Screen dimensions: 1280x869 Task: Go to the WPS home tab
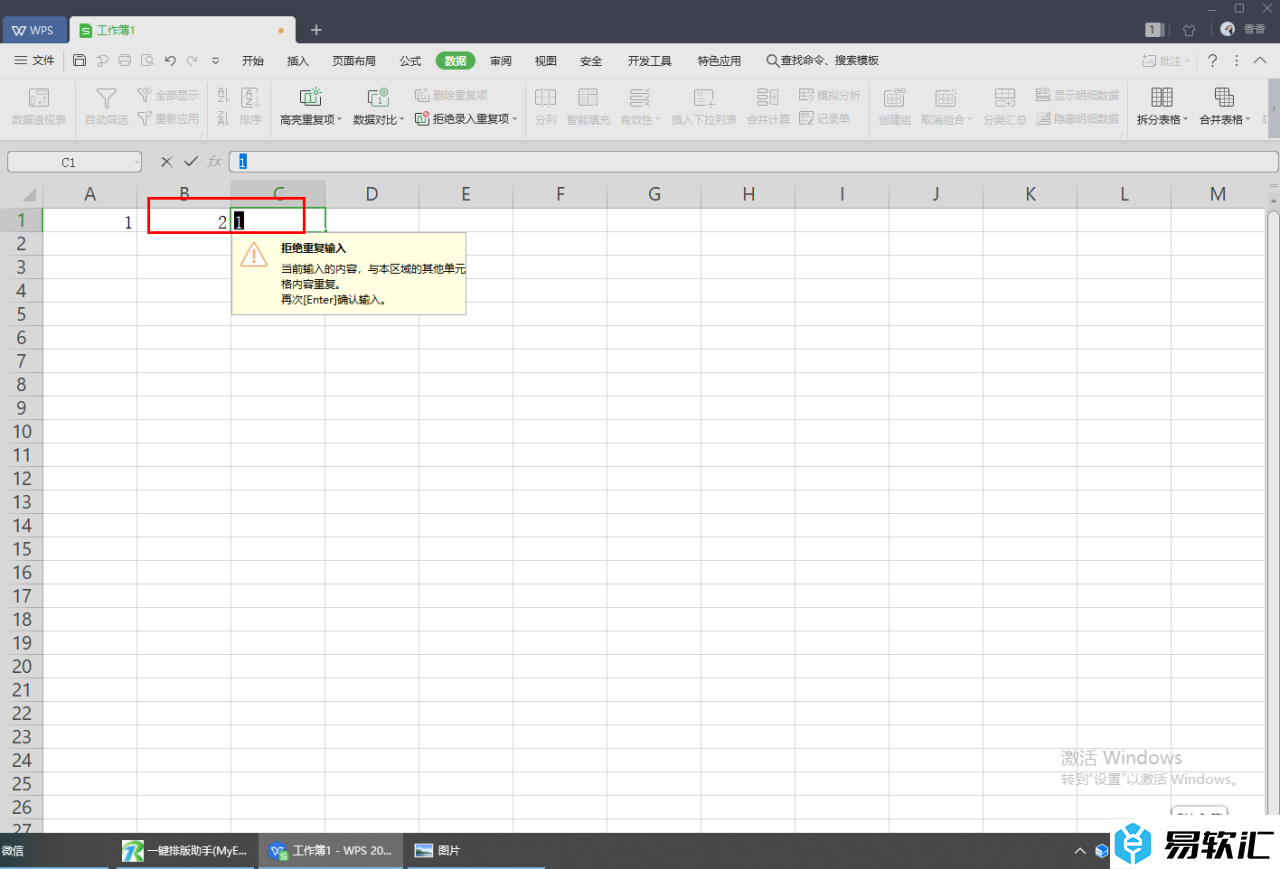[33, 30]
